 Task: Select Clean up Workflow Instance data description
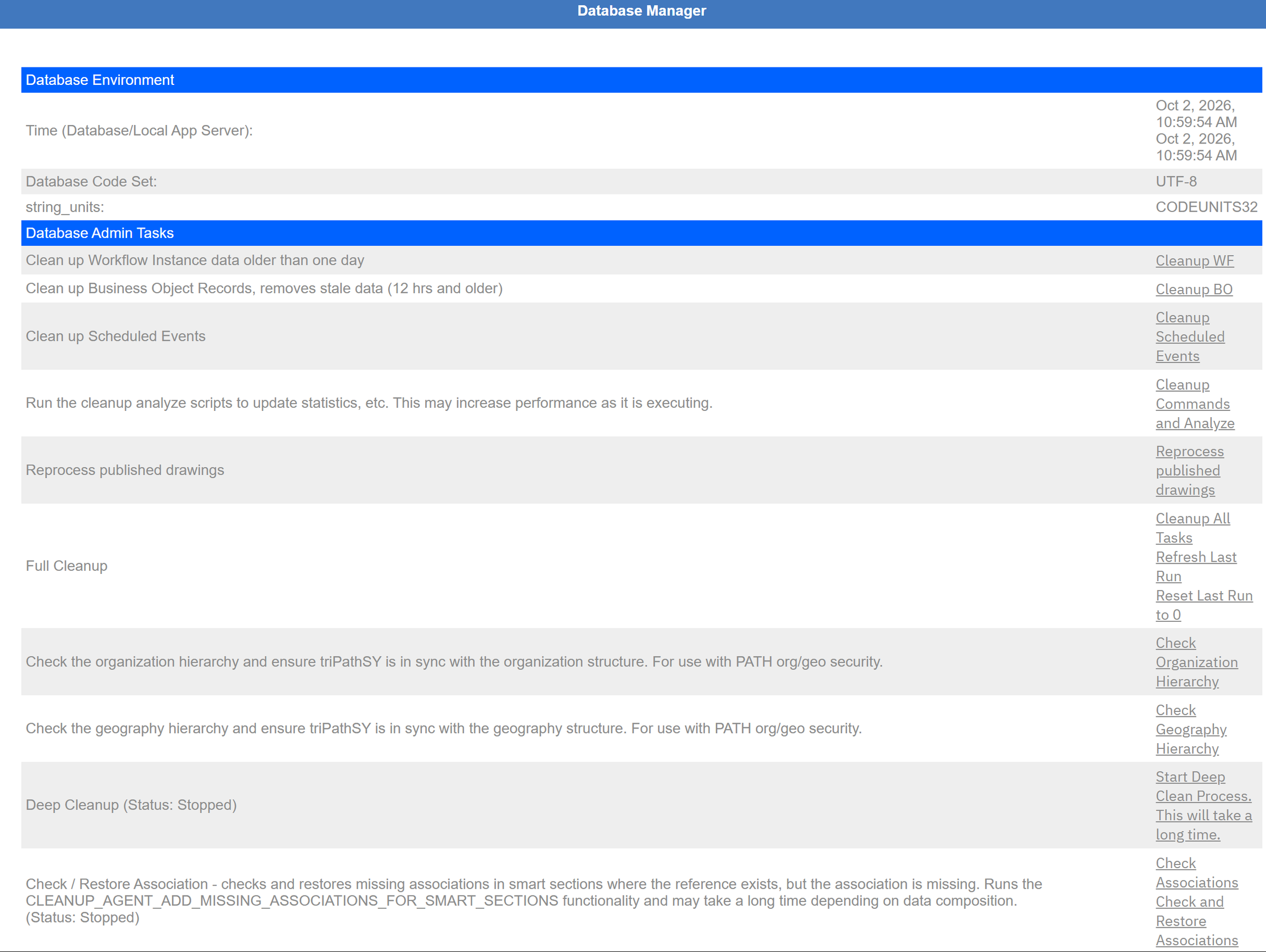195,261
